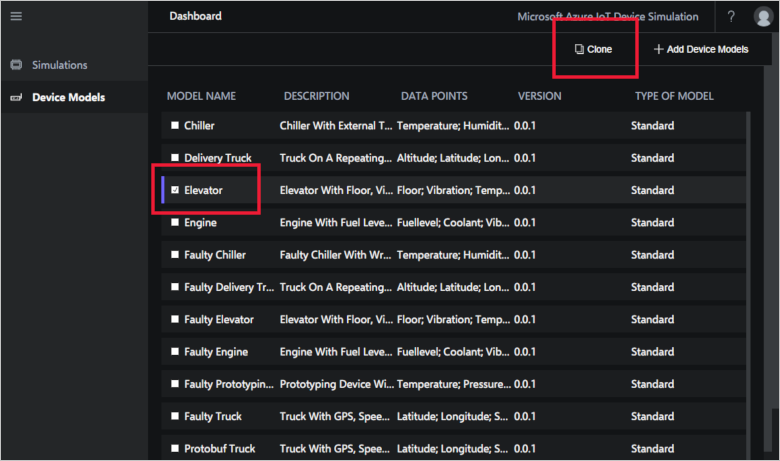Click the VERSION column header
Screen dimensions: 780x461
[539, 96]
